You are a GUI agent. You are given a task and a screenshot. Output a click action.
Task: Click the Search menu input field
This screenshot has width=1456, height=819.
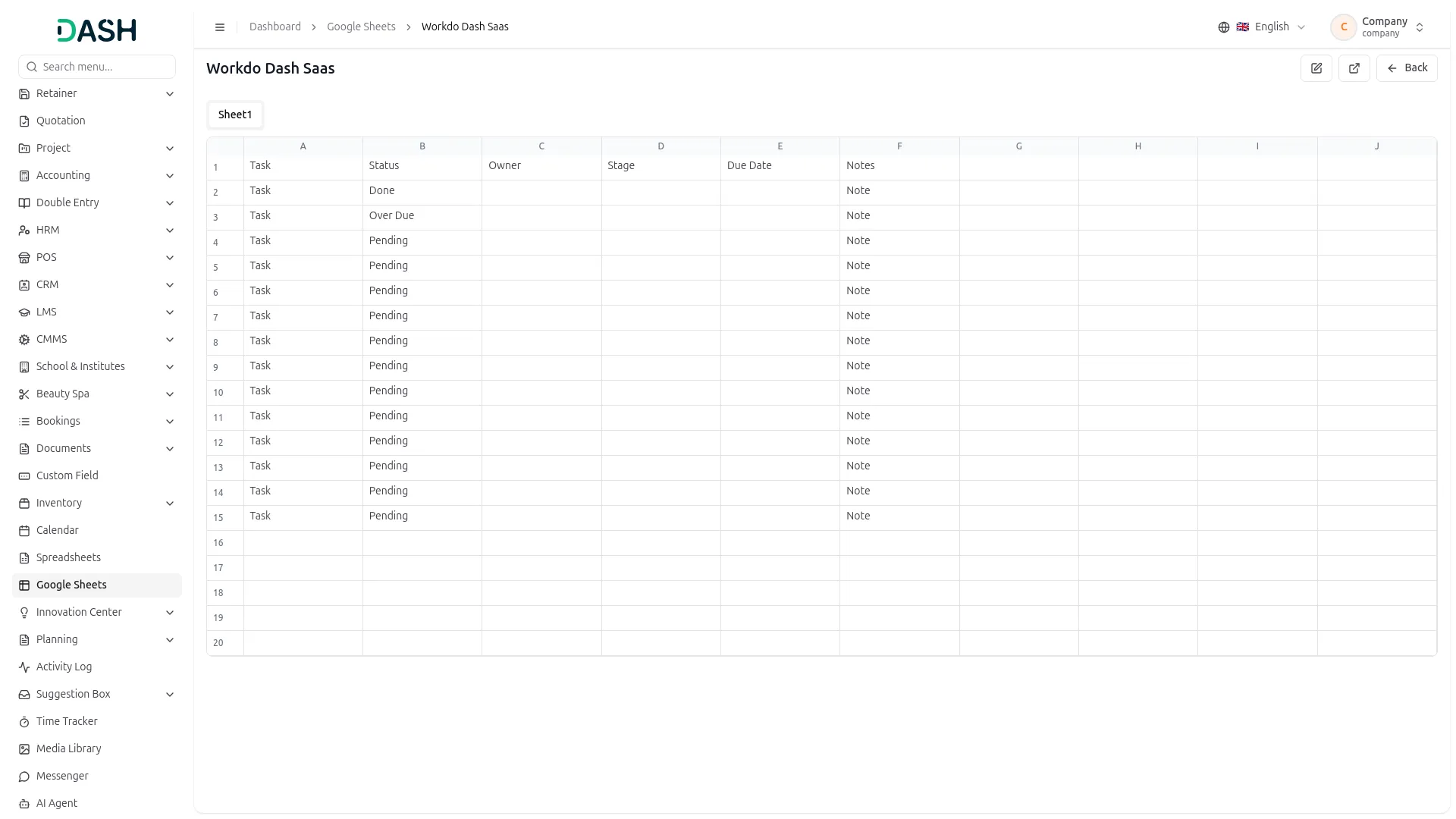[97, 67]
